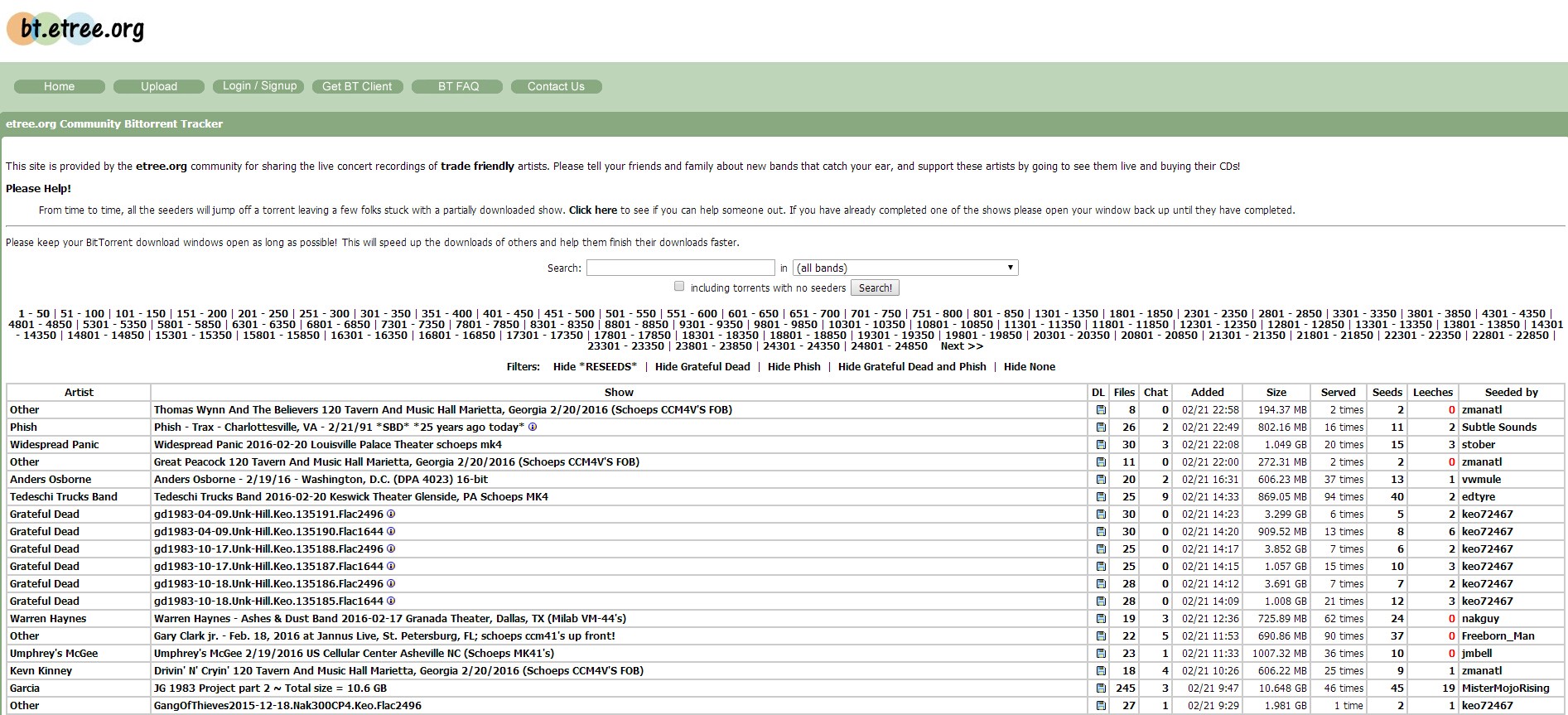The width and height of the screenshot is (1568, 715).
Task: Click the bt.etree.org logo
Action: 76,28
